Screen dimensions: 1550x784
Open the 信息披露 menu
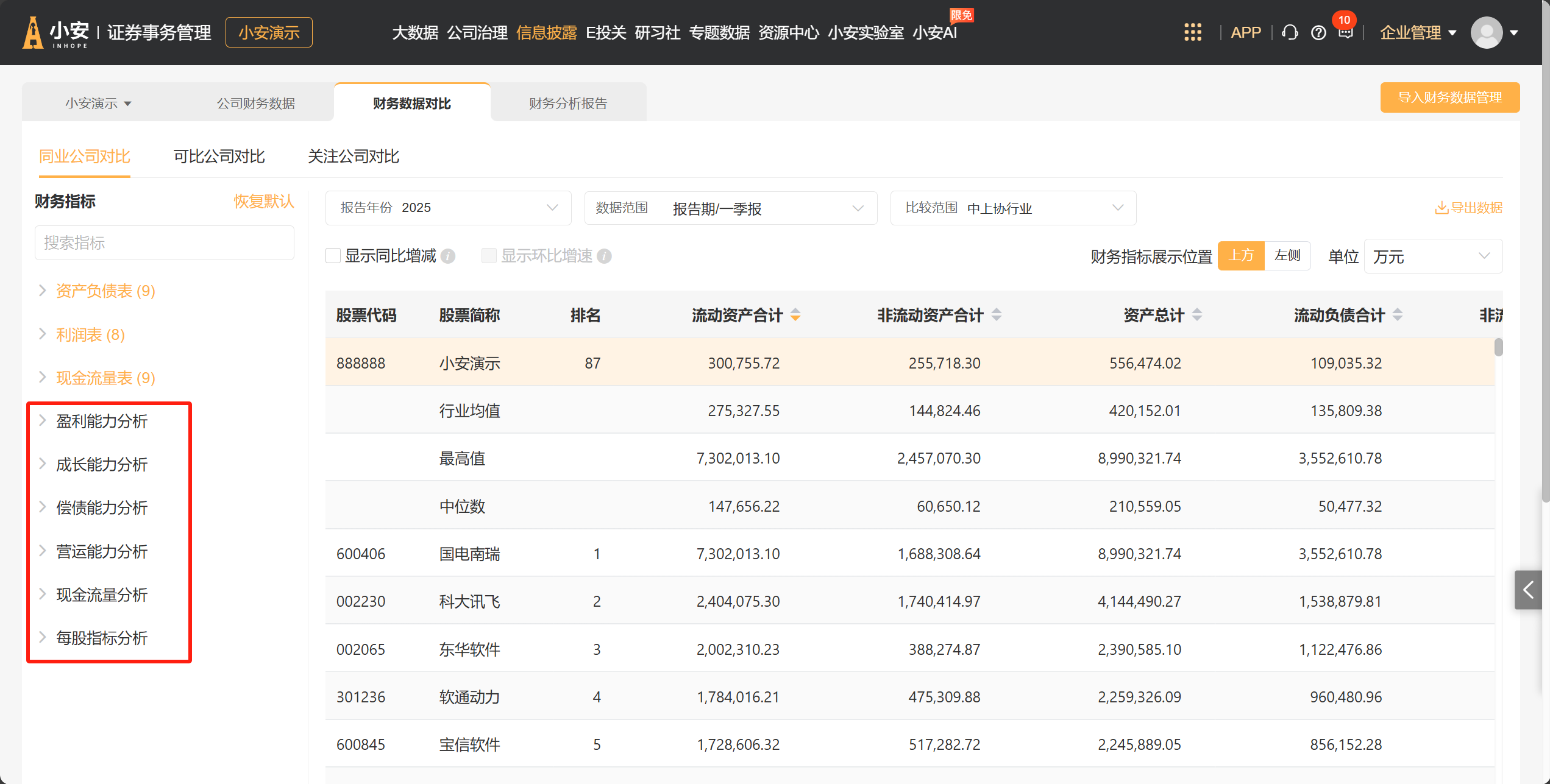546,33
